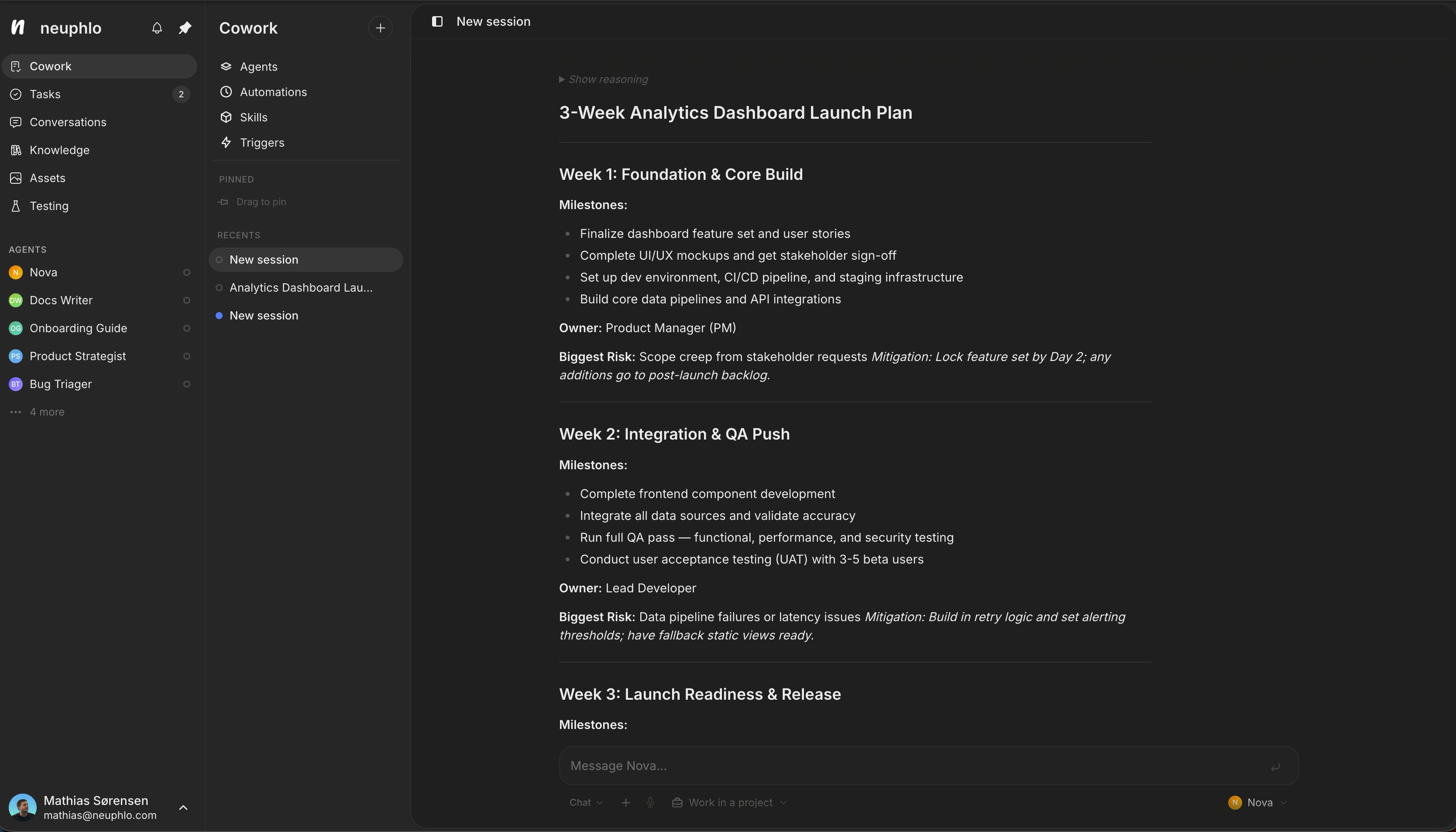Click the Onboarding Guide avatar icon
This screenshot has width=1456, height=832.
click(16, 328)
